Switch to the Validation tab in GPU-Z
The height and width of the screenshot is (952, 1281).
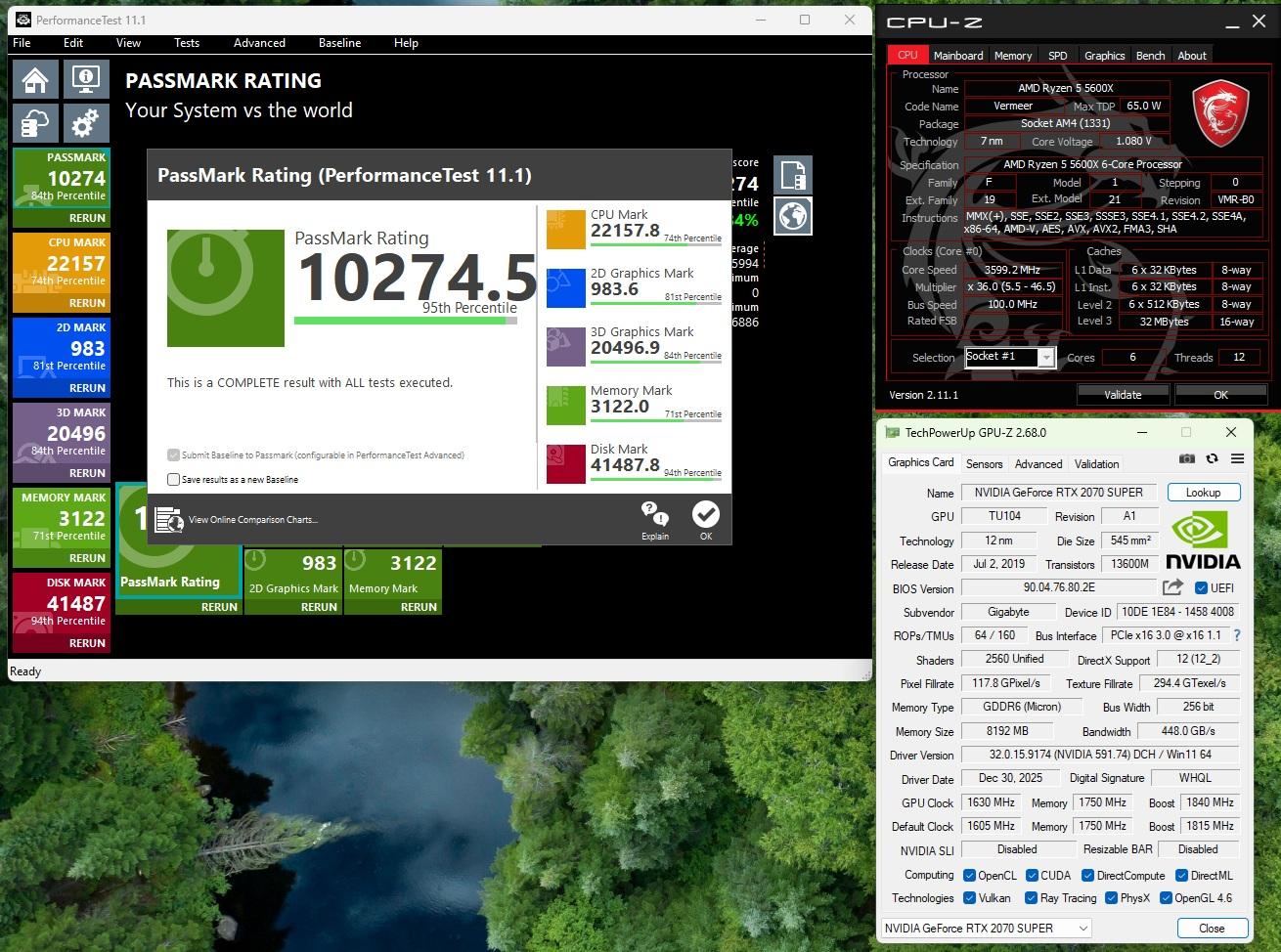pos(1097,464)
